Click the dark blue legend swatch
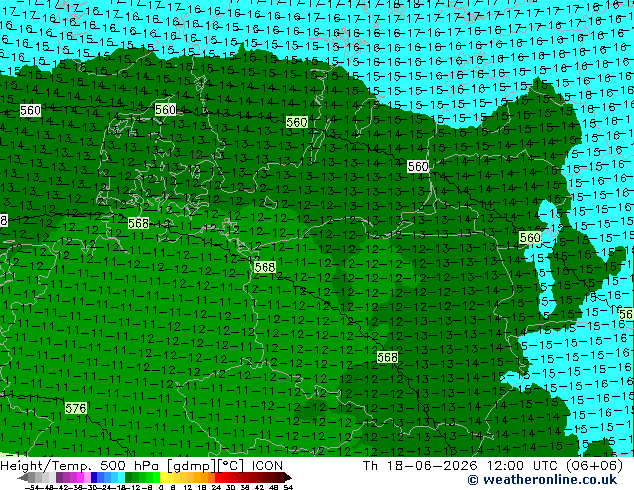This screenshot has width=634, height=490. (x=94, y=477)
